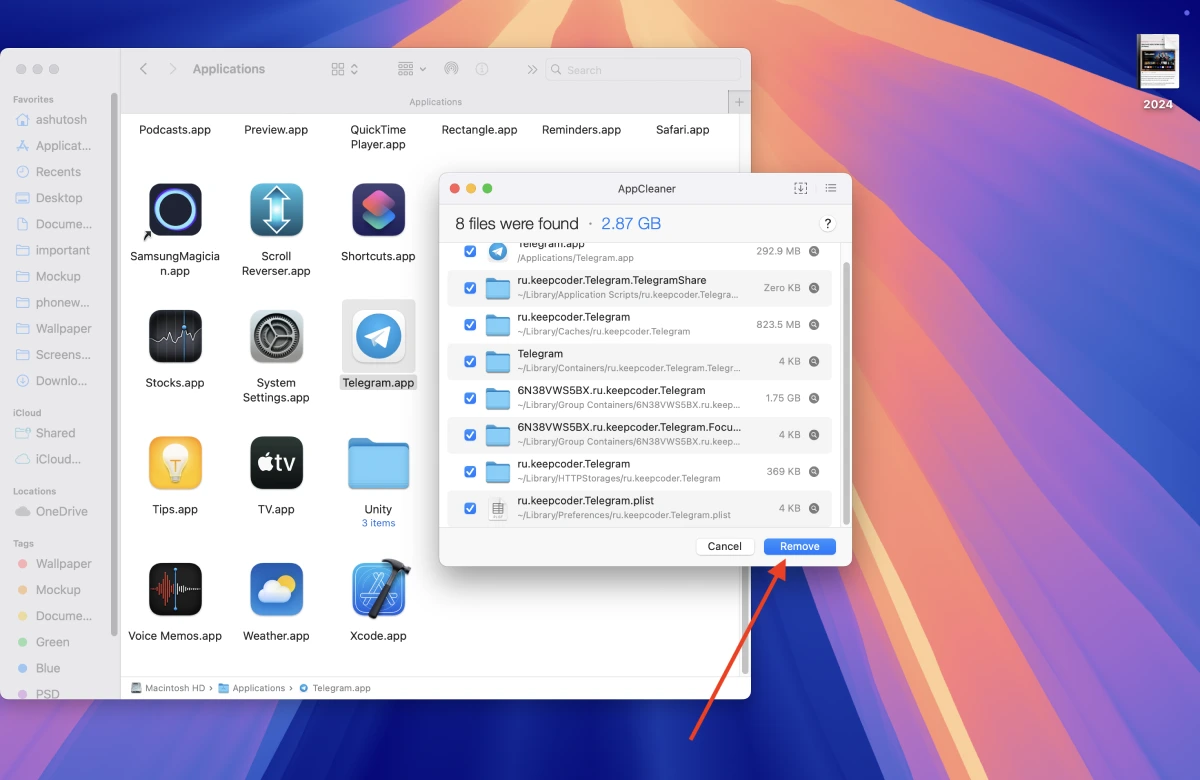Click the AppCleaner drop-target icon in title bar
Image resolution: width=1200 pixels, height=780 pixels.
800,188
